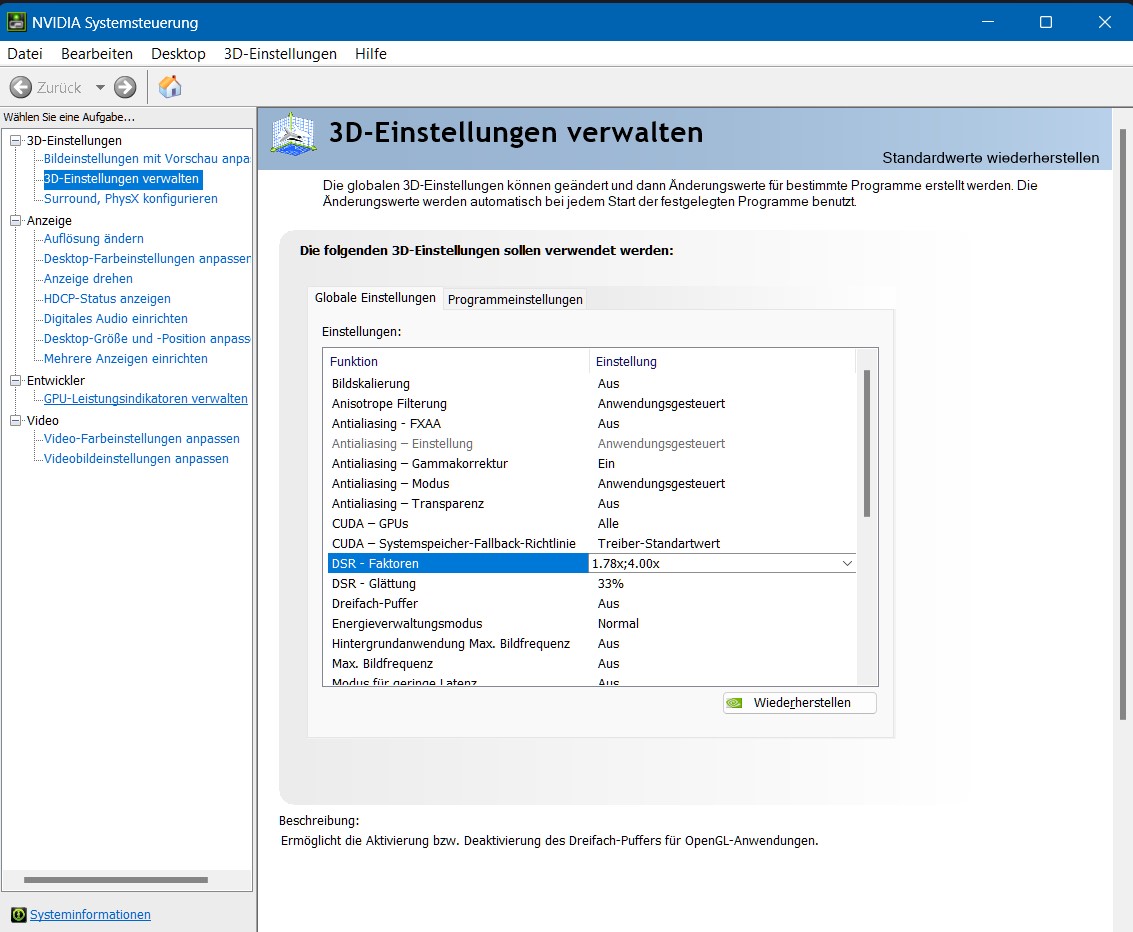
Task: Open Video-Farbeinstellungen anpassen
Action: coord(142,439)
